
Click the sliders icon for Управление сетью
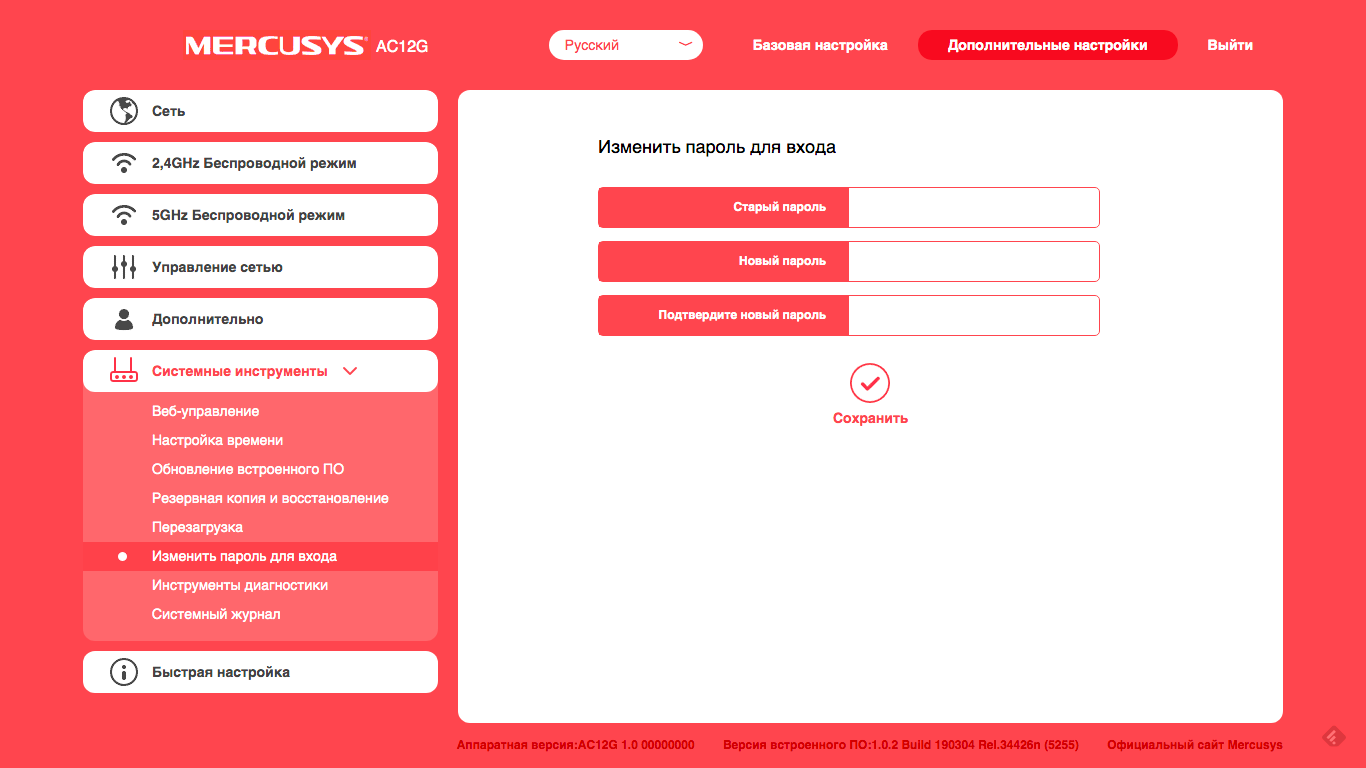(123, 267)
